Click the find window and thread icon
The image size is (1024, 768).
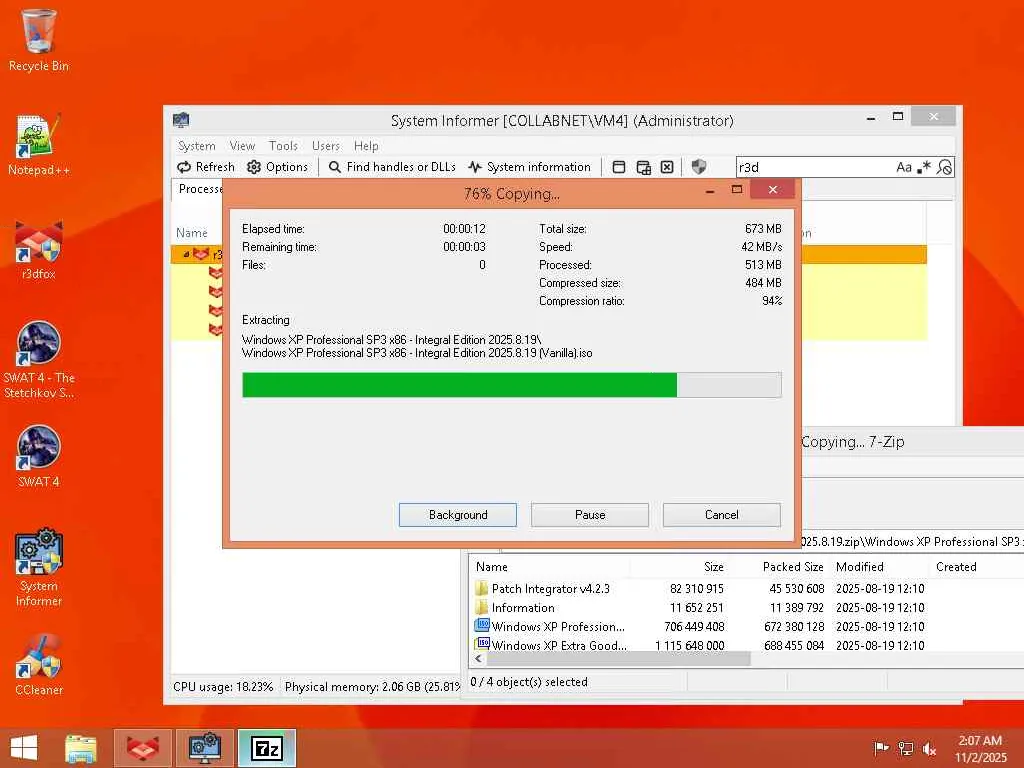coord(643,167)
